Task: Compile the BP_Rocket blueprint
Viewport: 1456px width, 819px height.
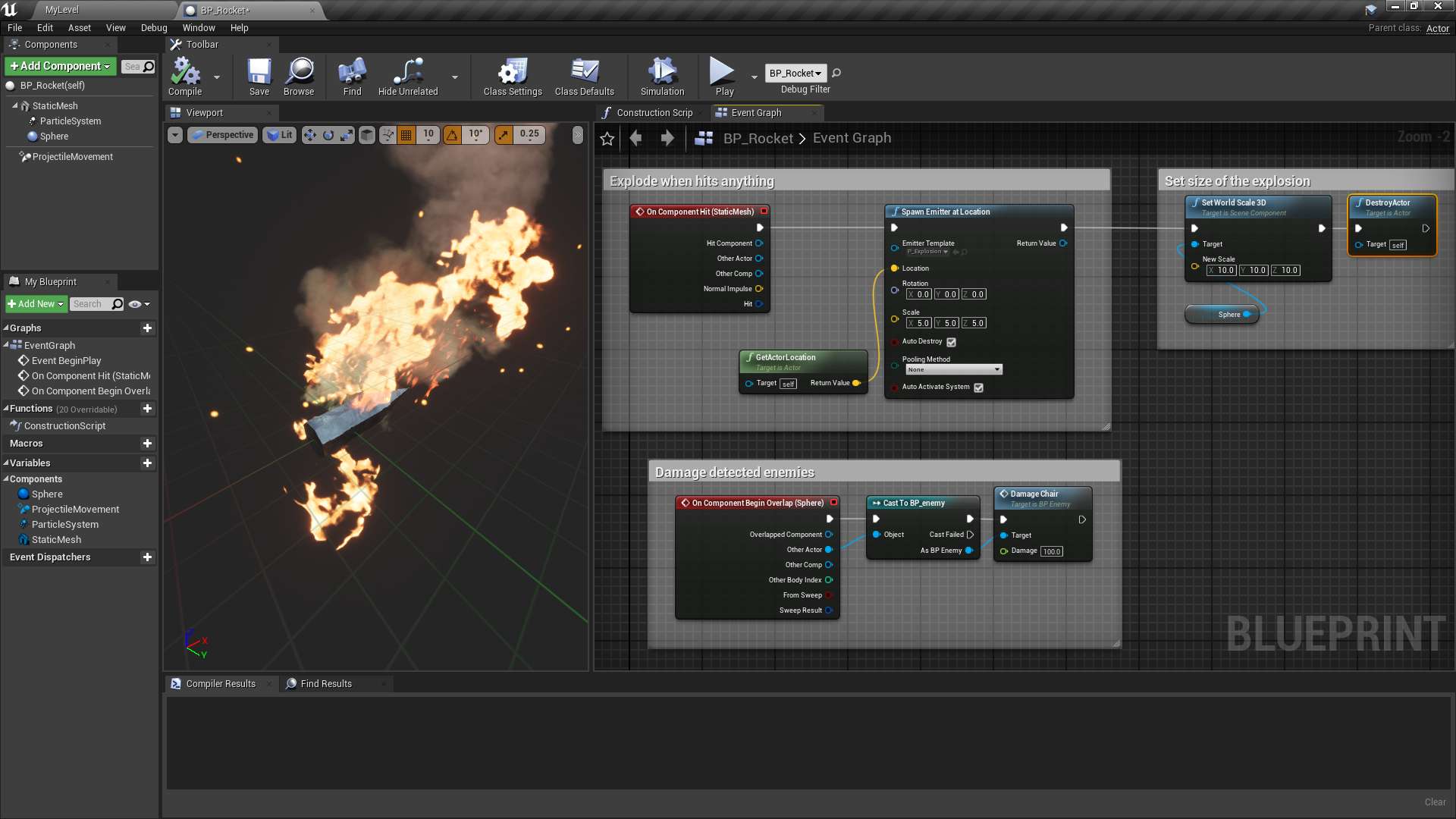Action: pyautogui.click(x=184, y=76)
